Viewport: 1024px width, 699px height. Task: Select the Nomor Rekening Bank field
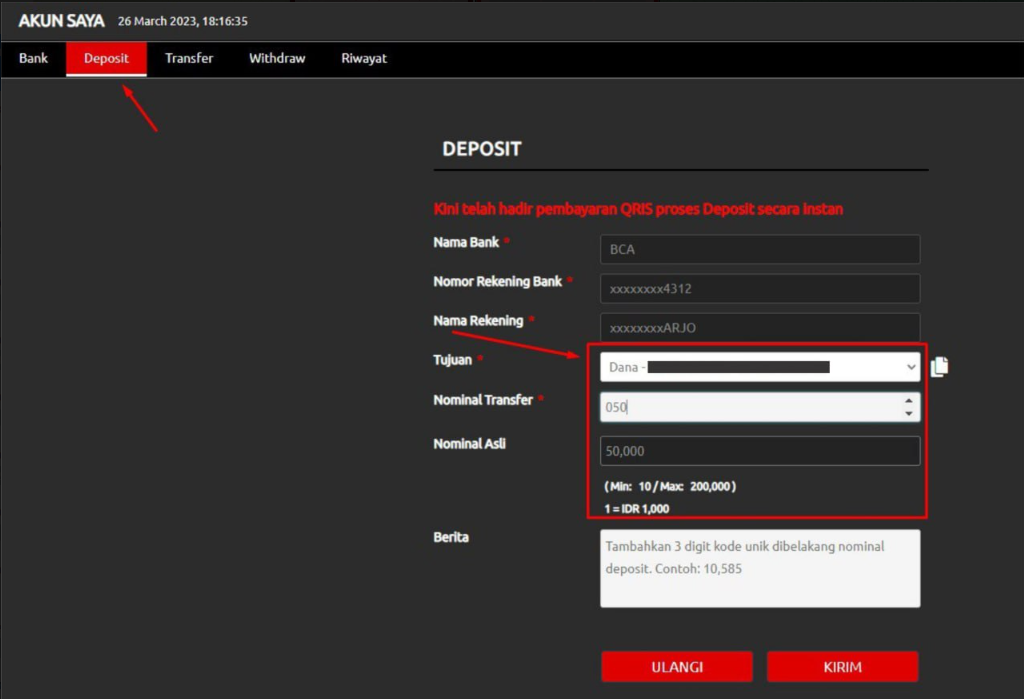[759, 289]
